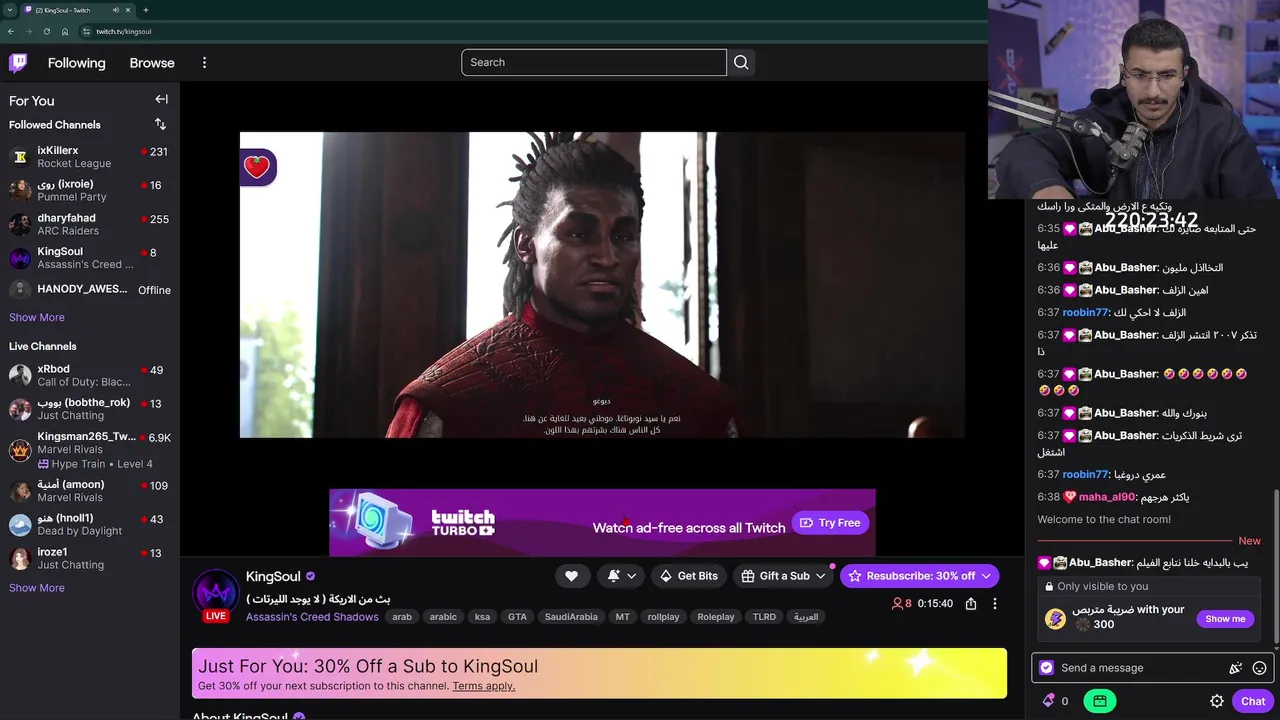This screenshot has height=720, width=1280.
Task: Click the Twitch logo home icon
Action: coord(18,63)
